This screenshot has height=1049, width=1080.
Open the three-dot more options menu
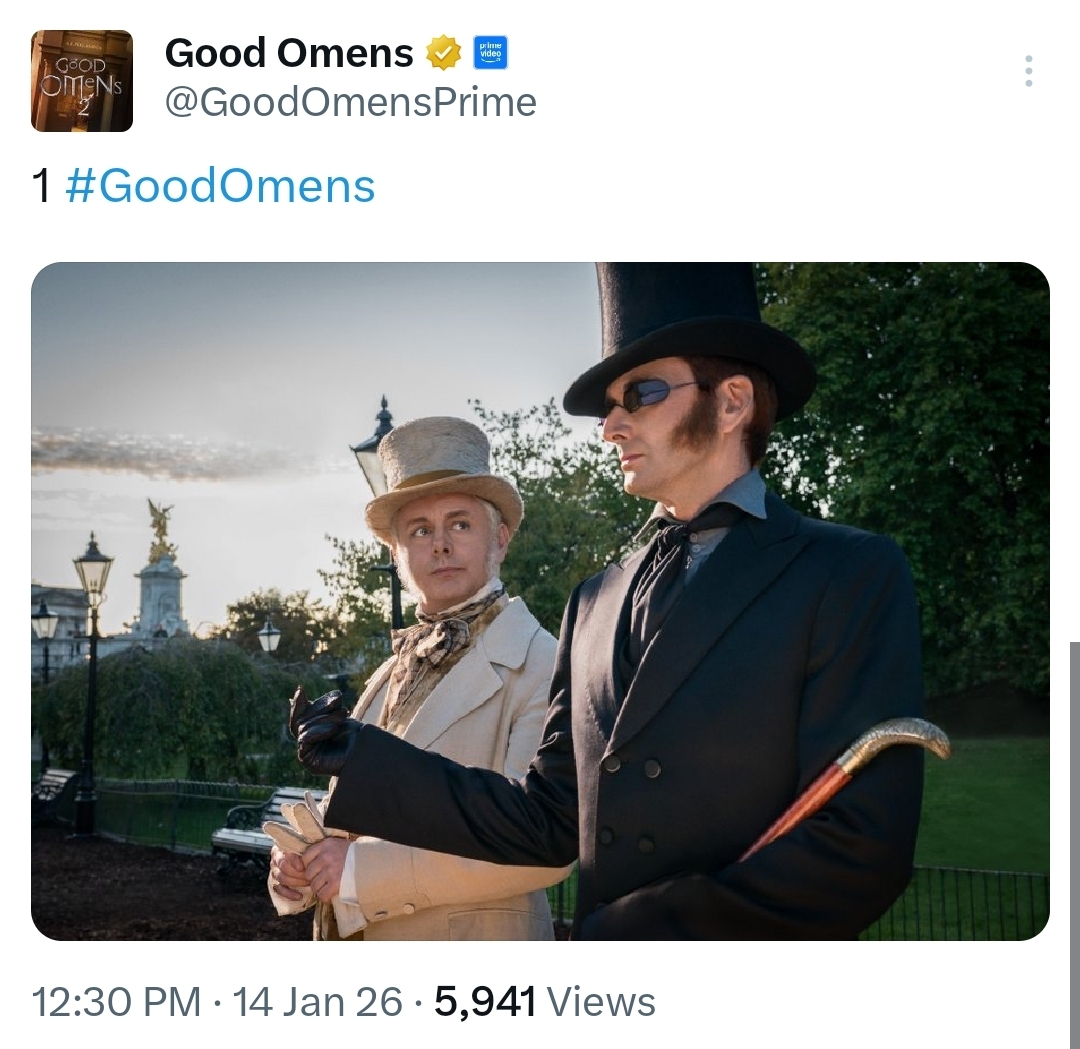click(1028, 71)
